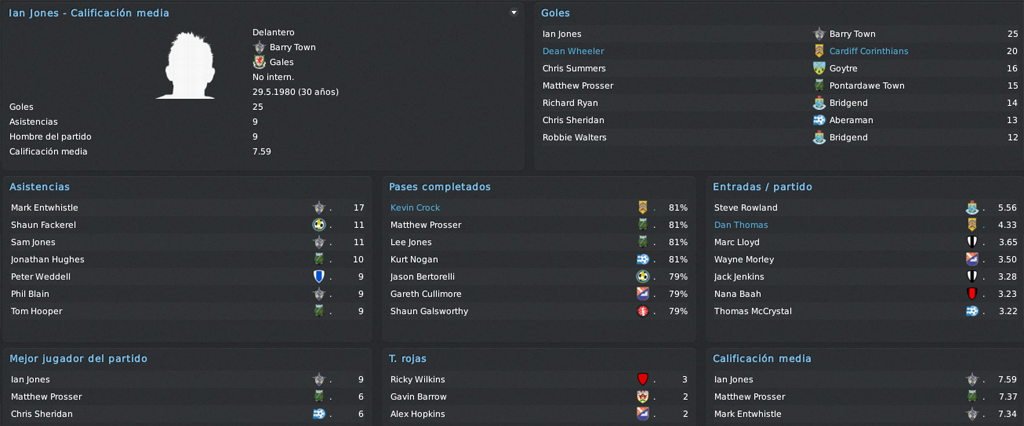Select the Asistencias panel header

[x=39, y=187]
